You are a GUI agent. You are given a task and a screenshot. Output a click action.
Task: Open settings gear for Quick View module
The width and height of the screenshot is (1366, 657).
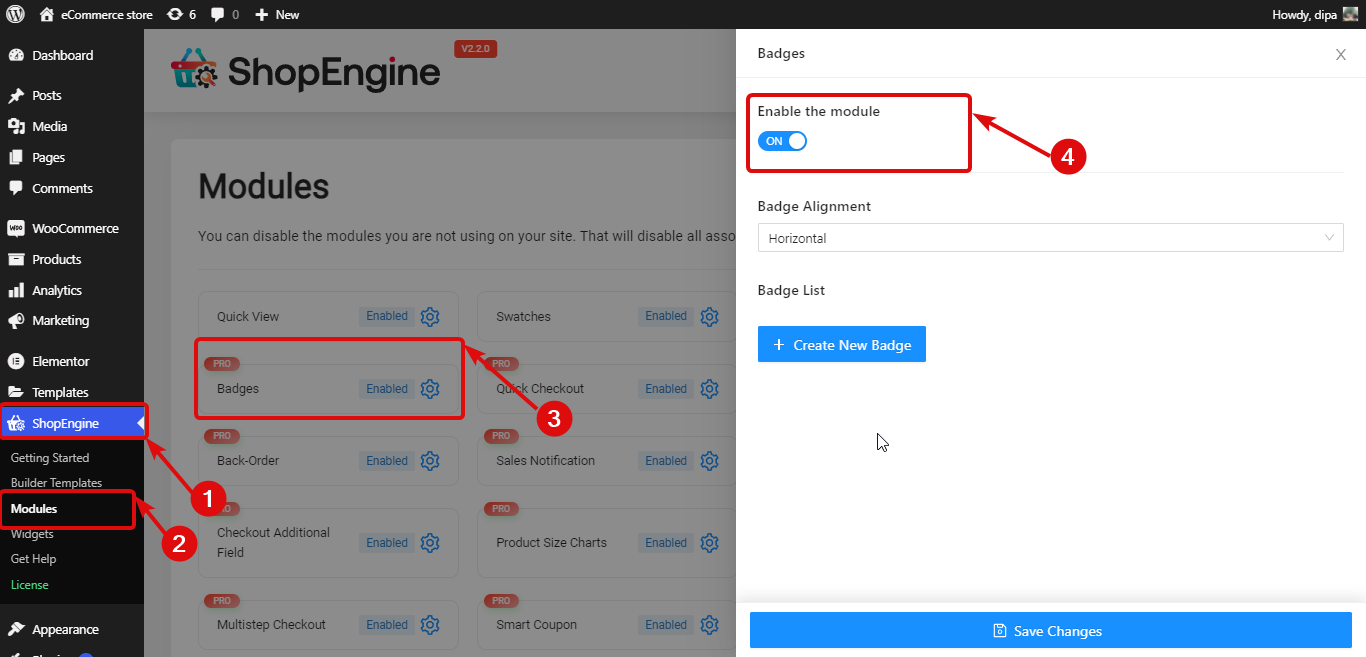[x=430, y=317]
